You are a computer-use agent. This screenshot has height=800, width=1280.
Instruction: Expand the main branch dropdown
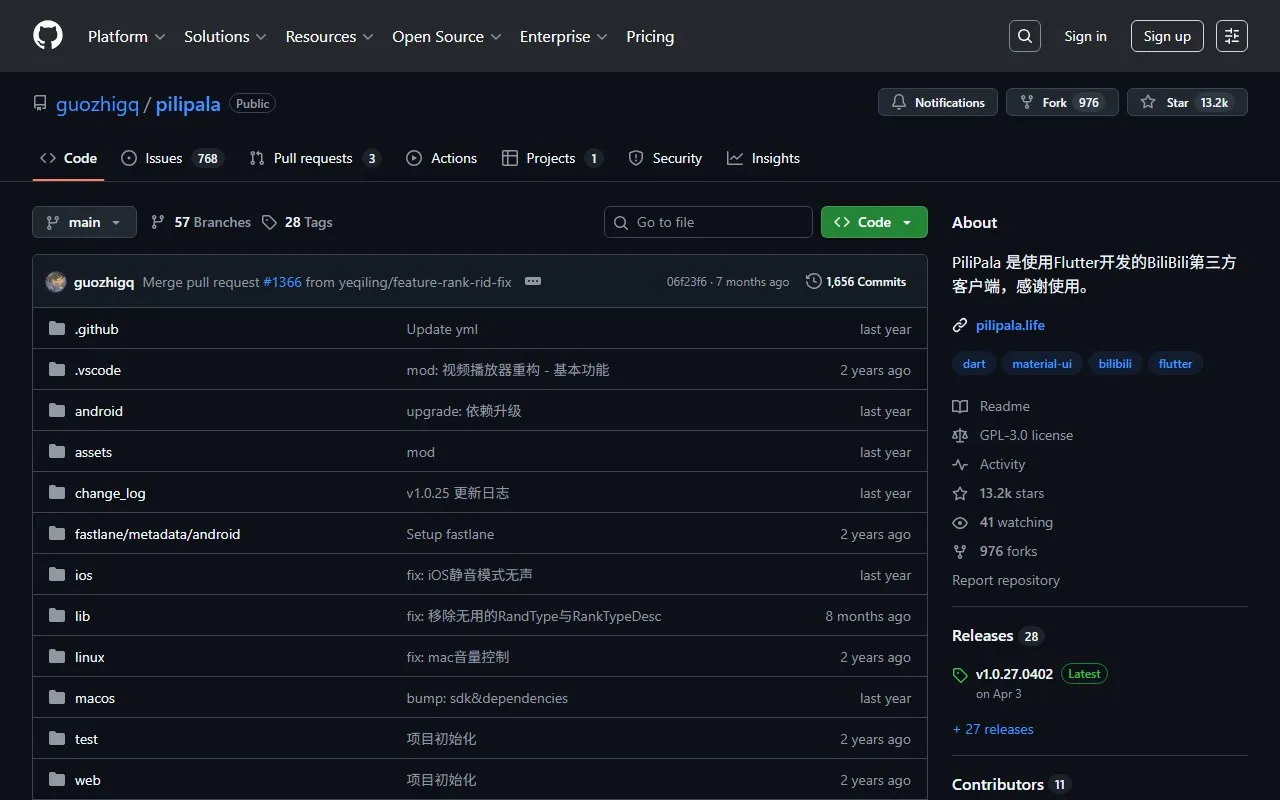[x=84, y=222]
